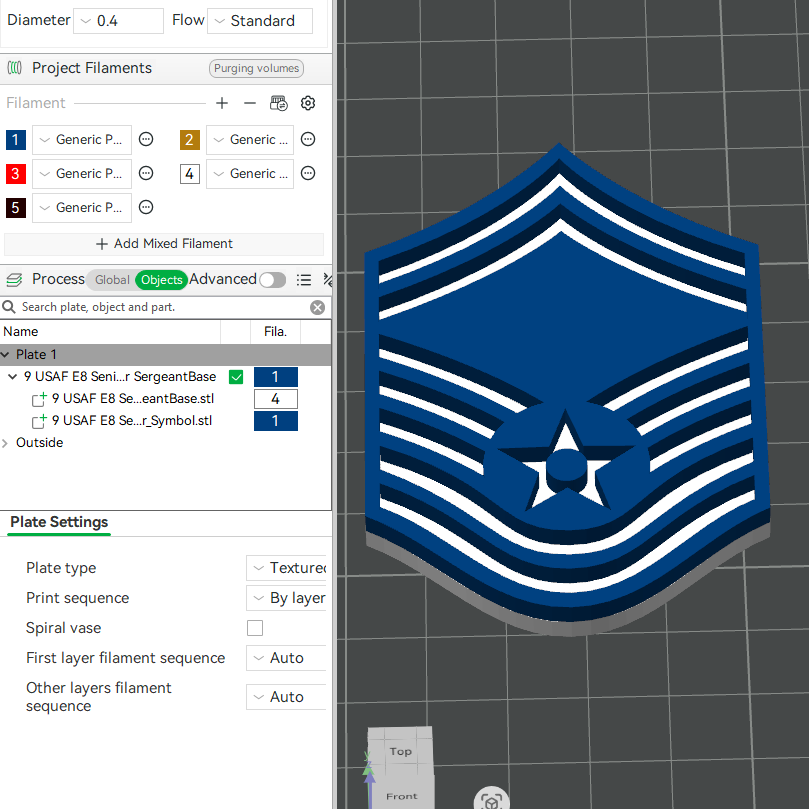Open the nozzle Diameter dropdown
This screenshot has width=809, height=809.
click(118, 21)
